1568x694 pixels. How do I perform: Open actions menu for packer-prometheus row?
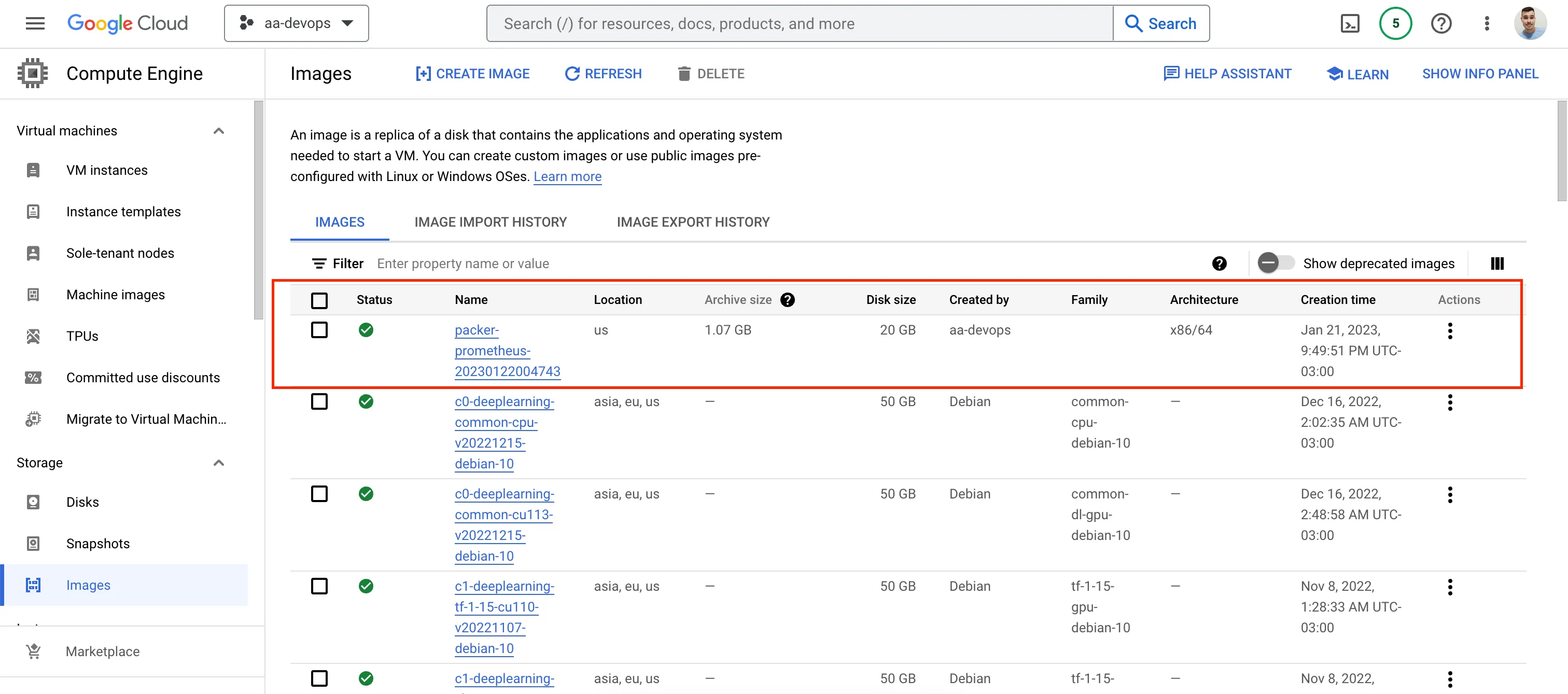[x=1449, y=330]
